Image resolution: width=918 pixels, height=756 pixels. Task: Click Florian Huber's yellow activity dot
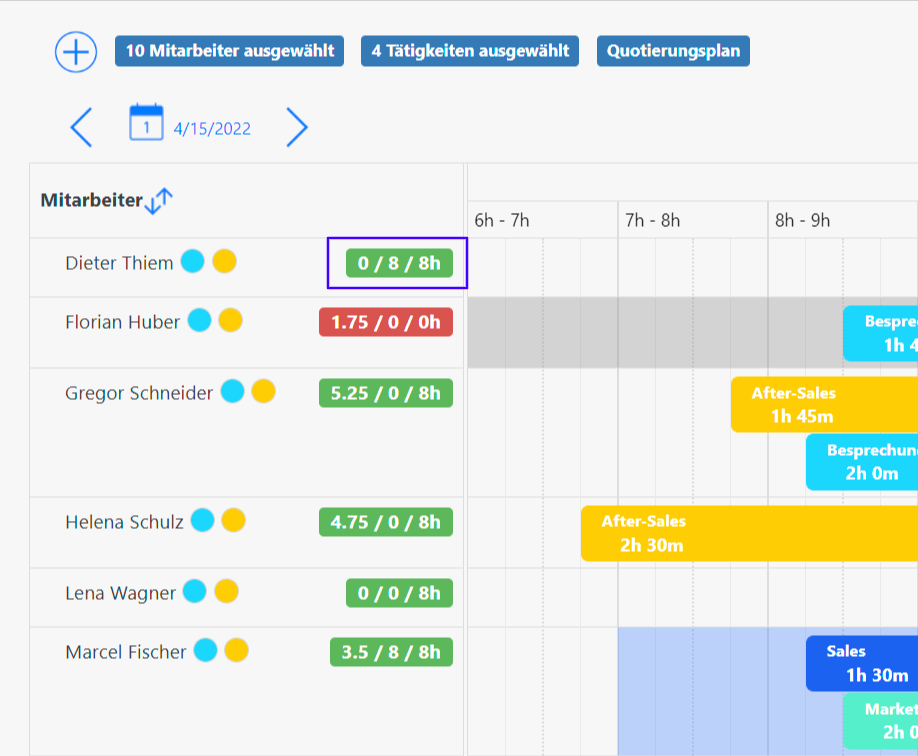coord(231,321)
